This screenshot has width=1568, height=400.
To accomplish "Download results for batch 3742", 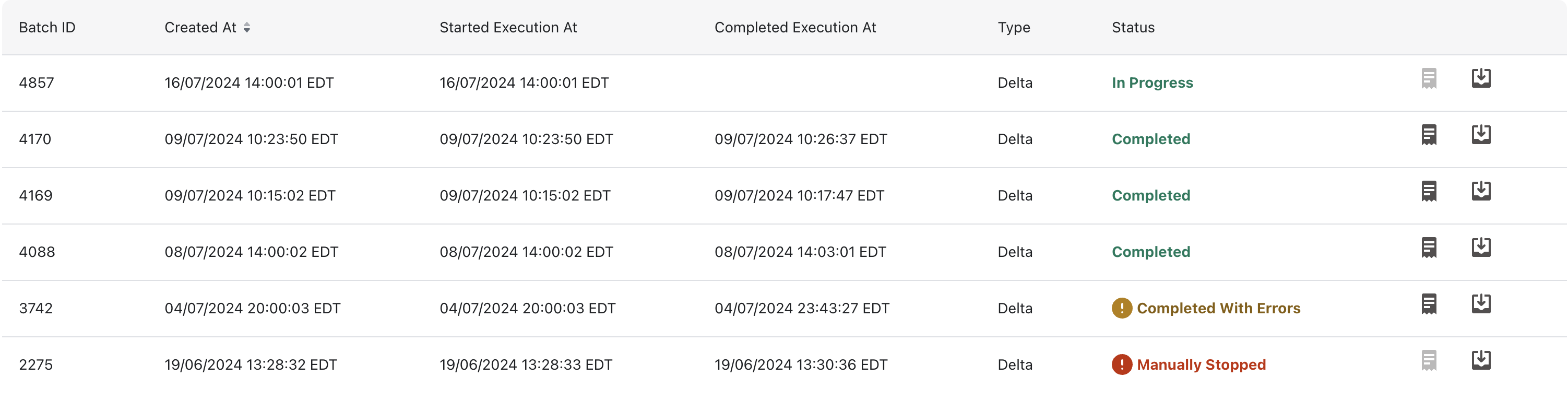I will pyautogui.click(x=1480, y=304).
